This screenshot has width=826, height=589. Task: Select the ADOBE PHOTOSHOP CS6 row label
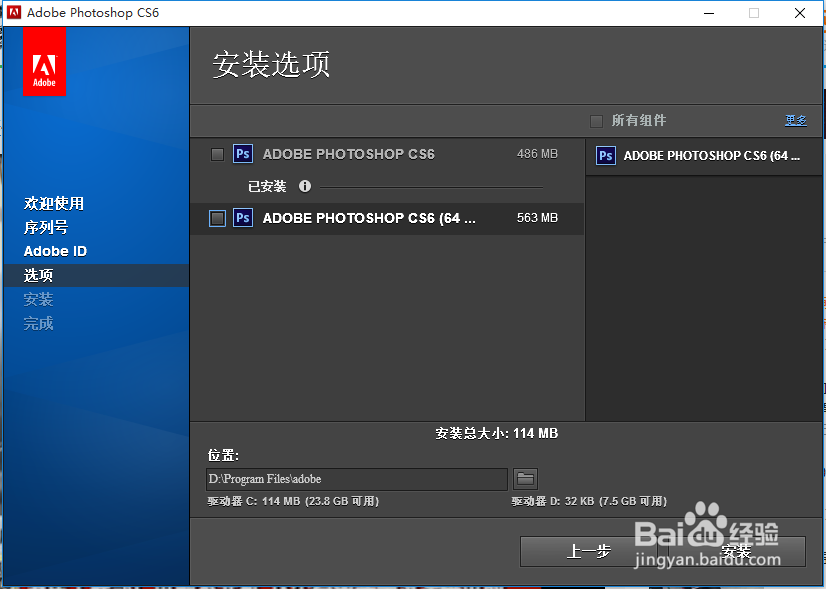pos(349,154)
